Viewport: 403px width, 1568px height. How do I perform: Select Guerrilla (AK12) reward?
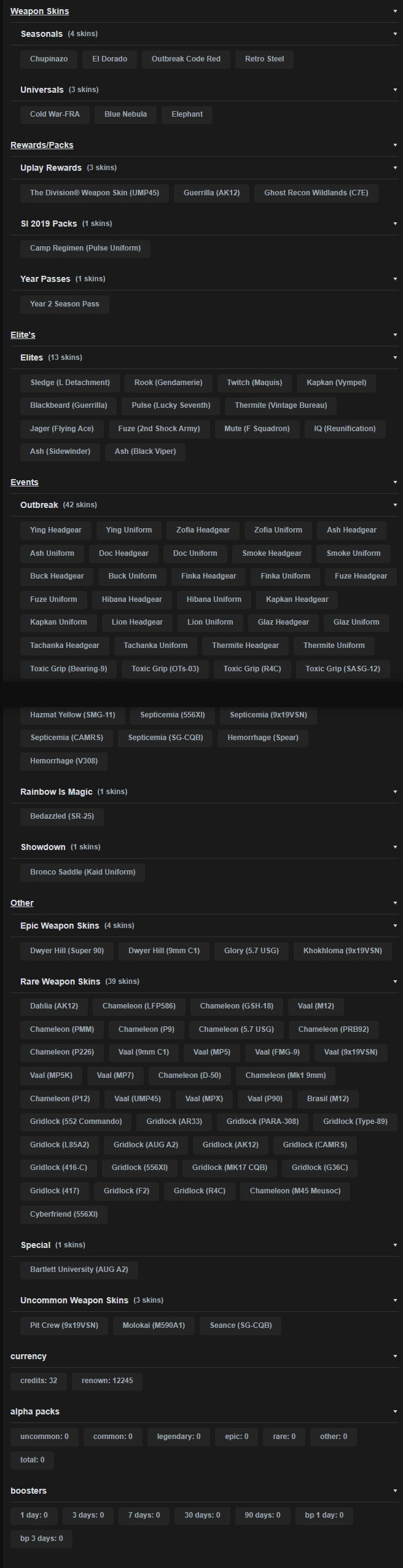click(x=211, y=193)
